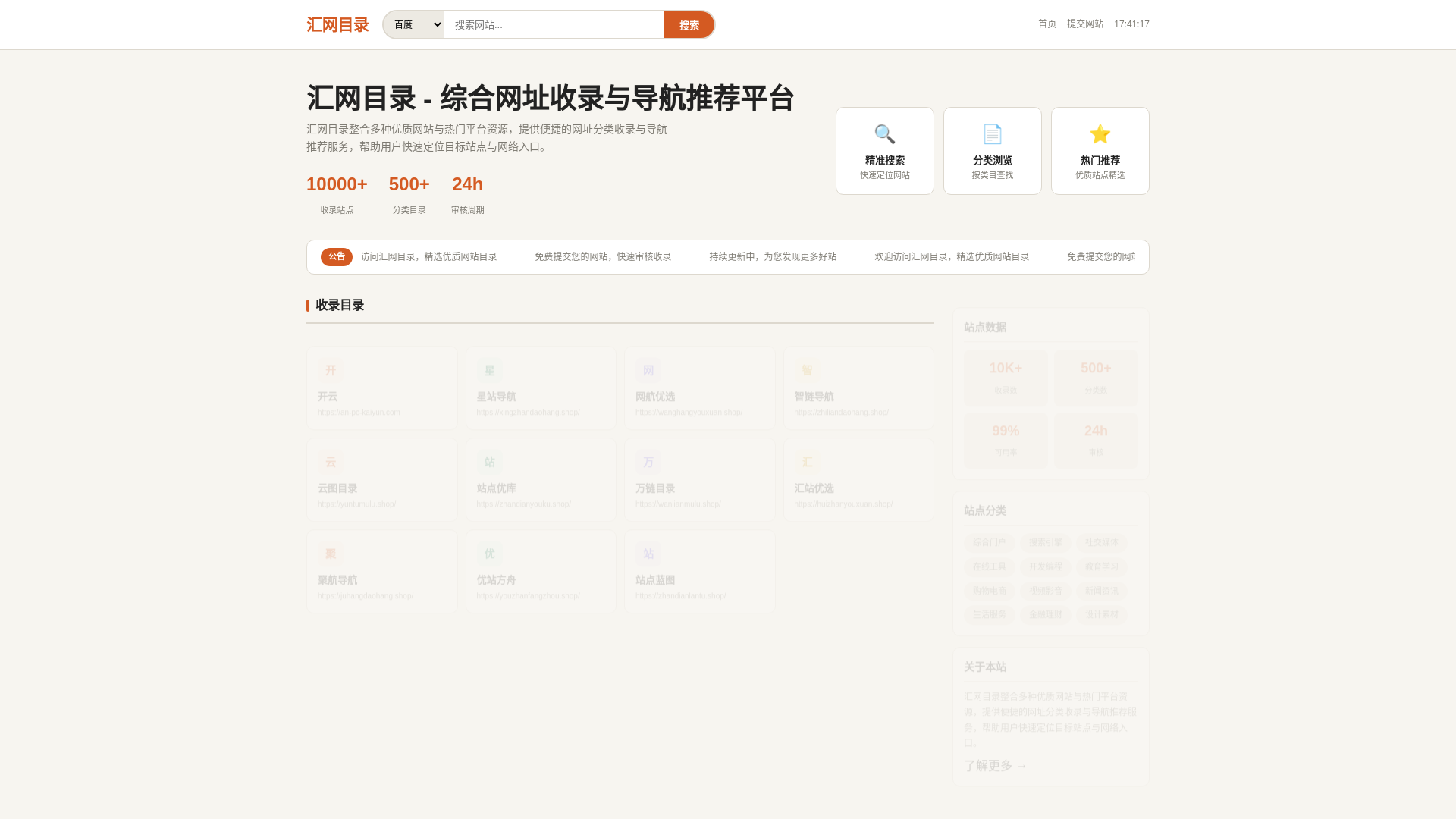The width and height of the screenshot is (1456, 819).
Task: Click the 17:41:17 clock text
Action: tap(1131, 24)
